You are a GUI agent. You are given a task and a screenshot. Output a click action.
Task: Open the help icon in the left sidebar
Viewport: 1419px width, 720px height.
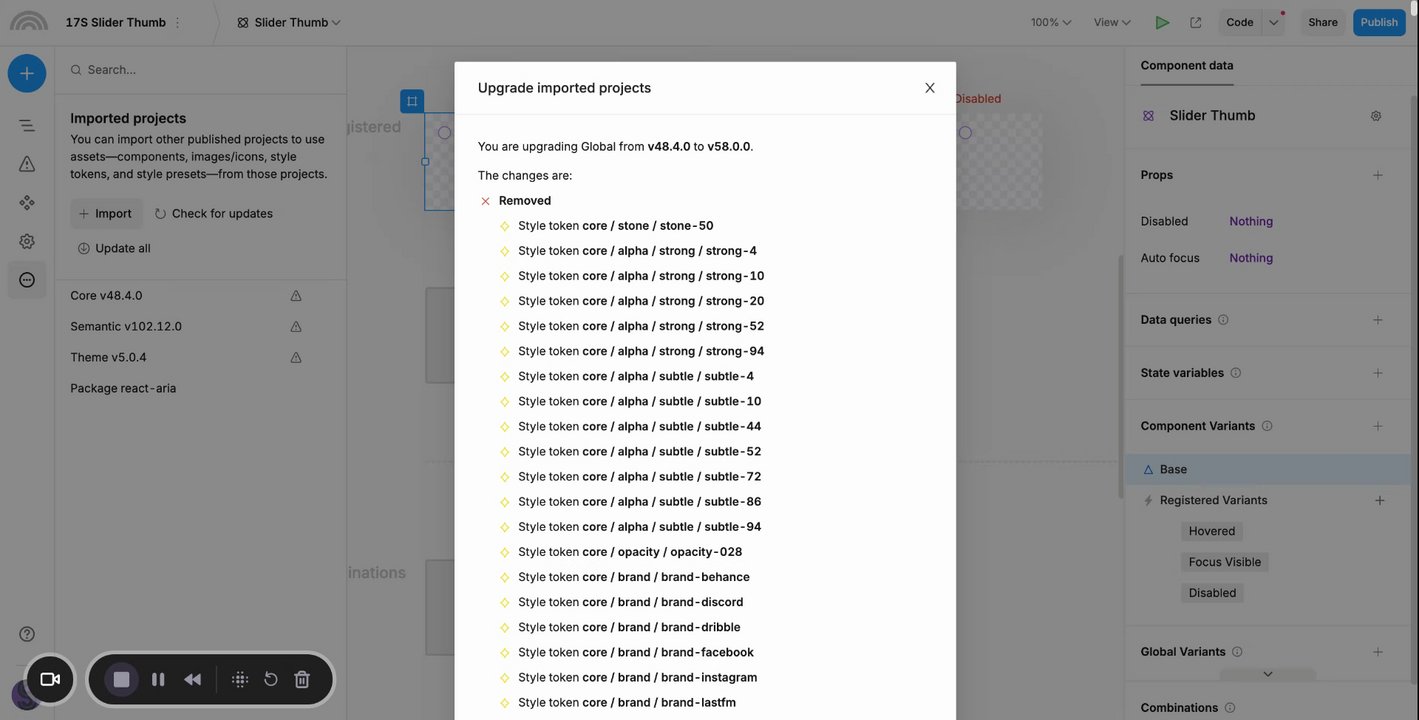coord(27,634)
